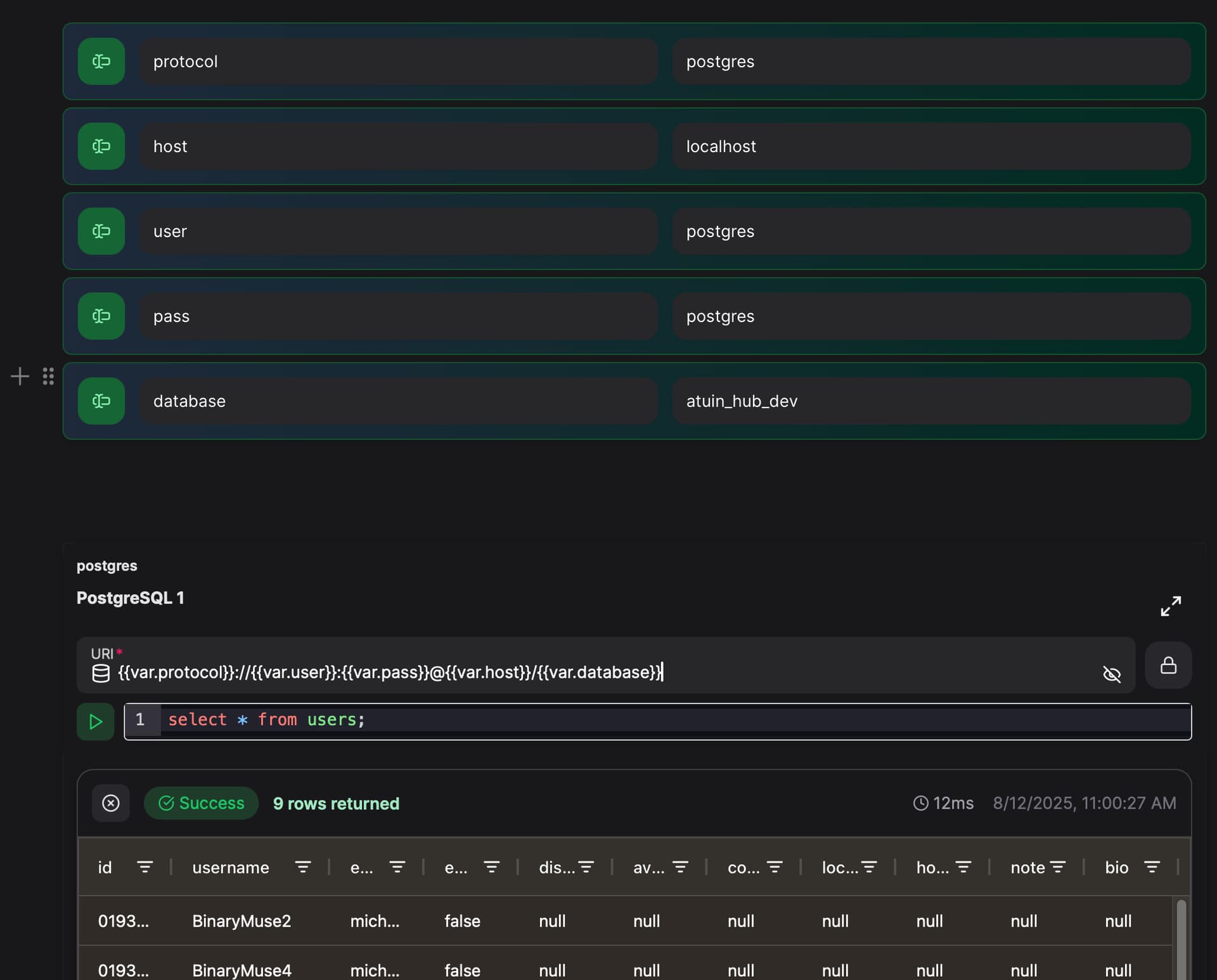The width and height of the screenshot is (1217, 980).
Task: Click the Success status badge
Action: tap(201, 803)
